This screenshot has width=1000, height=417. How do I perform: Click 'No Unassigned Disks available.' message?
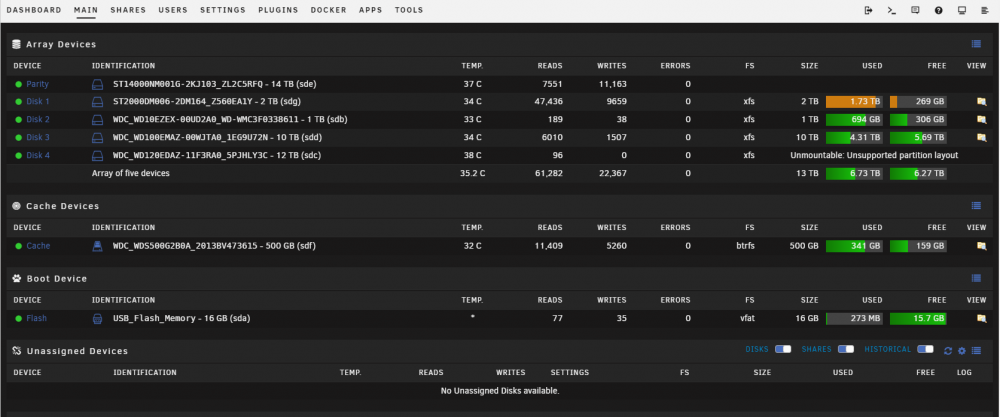500,391
